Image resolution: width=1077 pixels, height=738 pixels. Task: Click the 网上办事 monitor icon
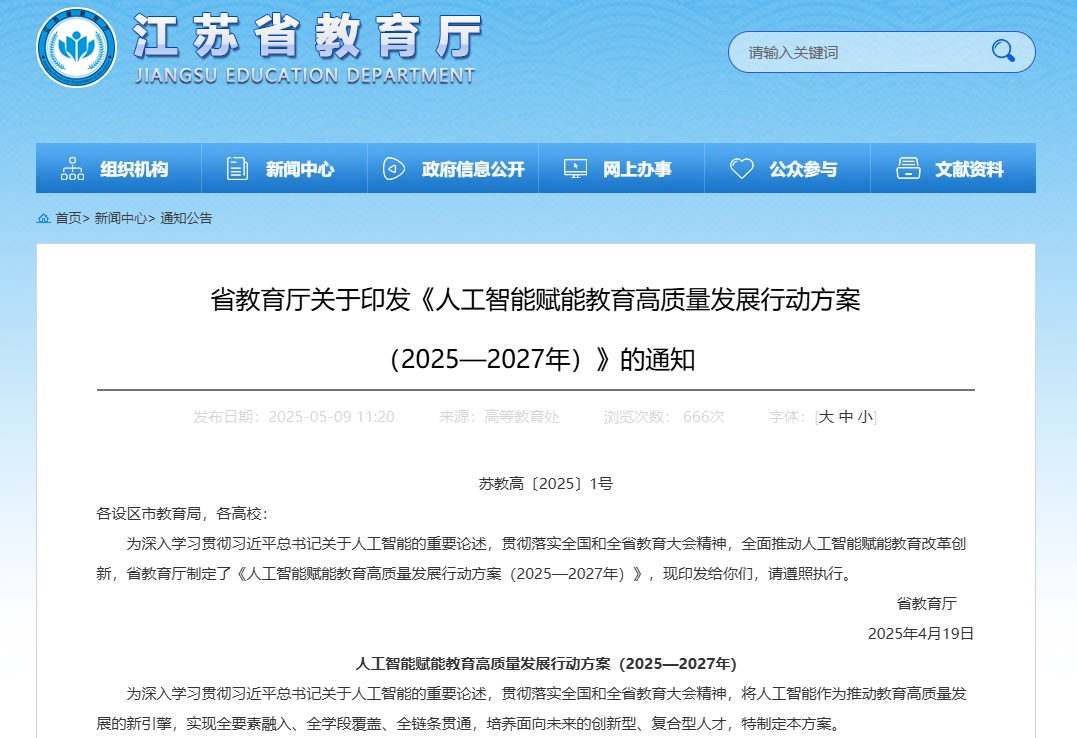[x=575, y=169]
